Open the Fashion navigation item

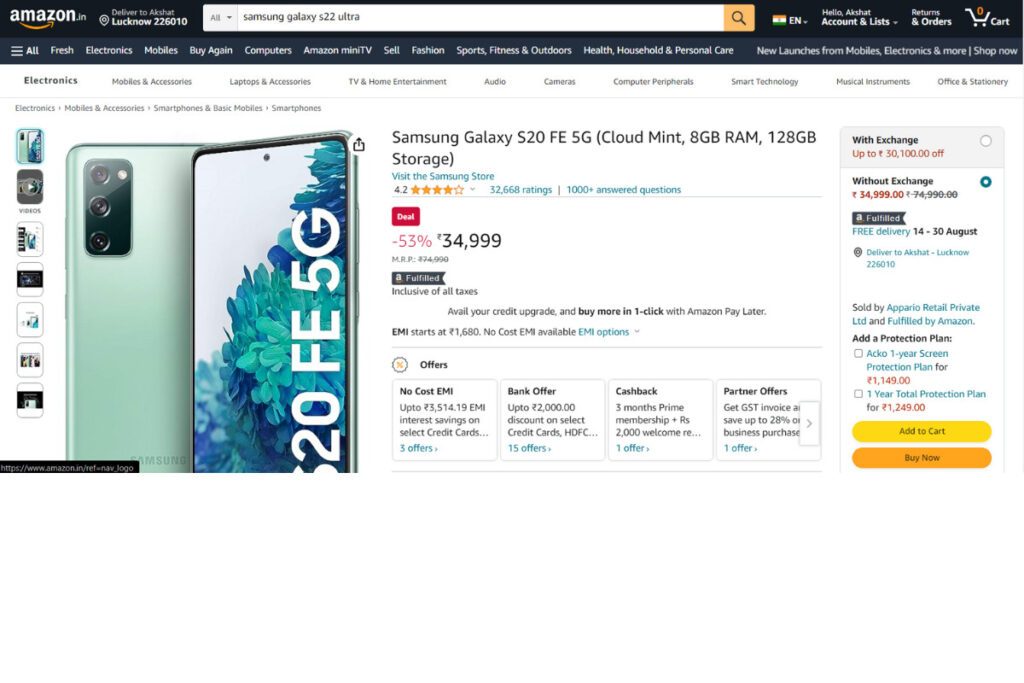[428, 50]
